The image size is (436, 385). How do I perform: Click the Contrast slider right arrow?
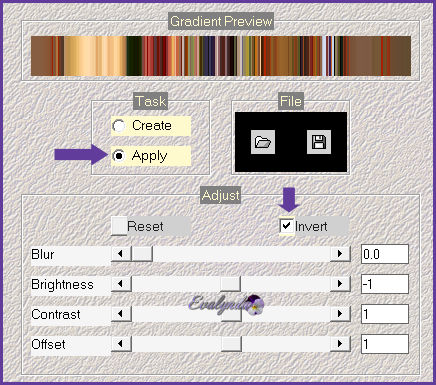point(340,314)
